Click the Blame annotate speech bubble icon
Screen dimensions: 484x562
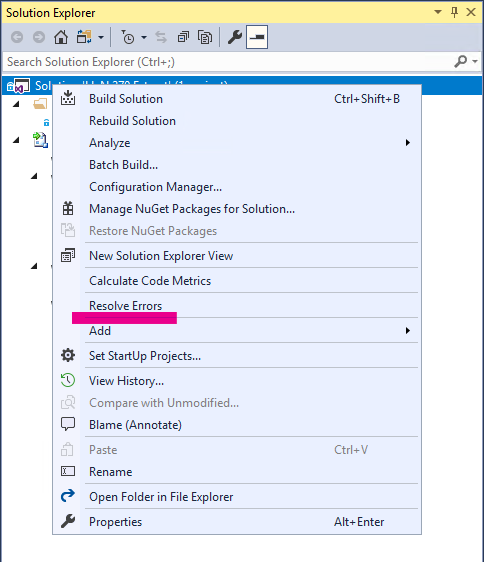tap(68, 424)
